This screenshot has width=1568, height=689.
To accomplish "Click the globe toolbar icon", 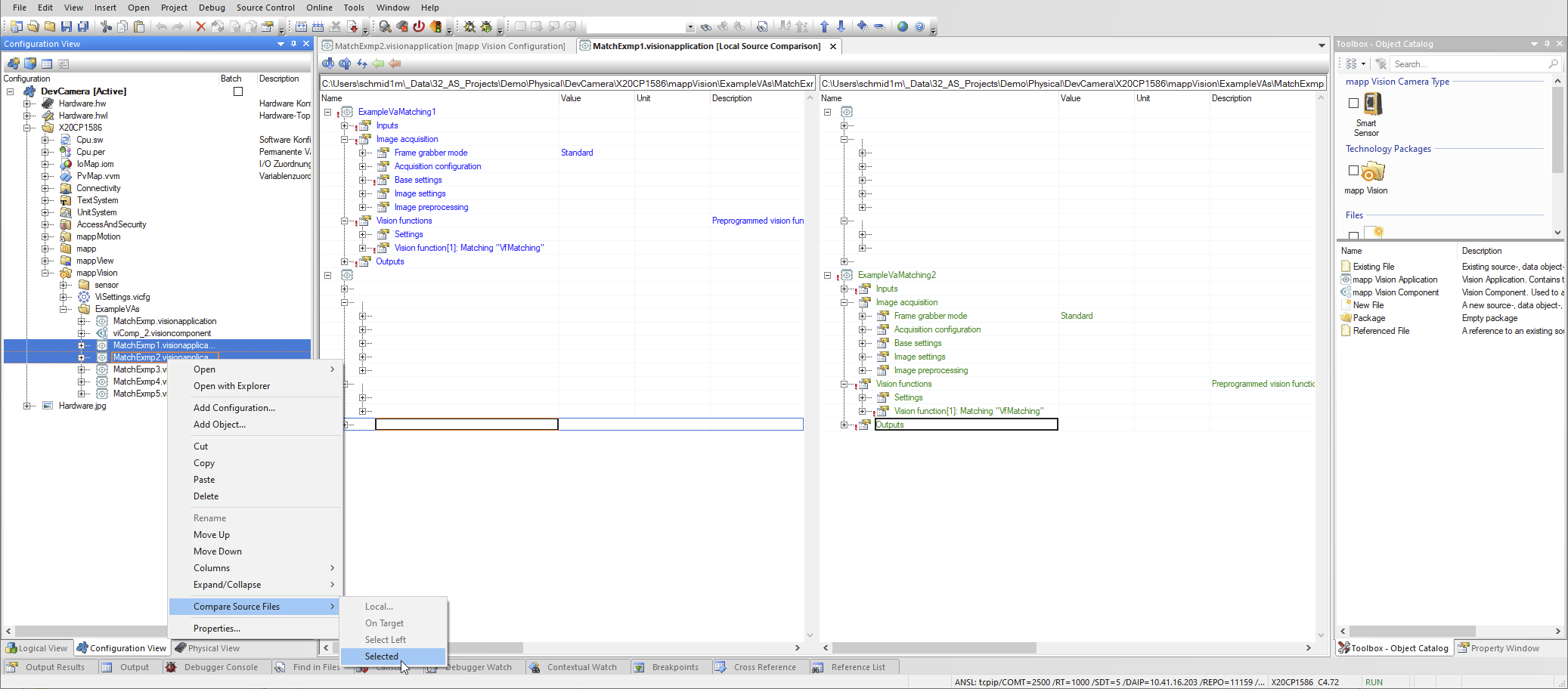I will point(902,26).
